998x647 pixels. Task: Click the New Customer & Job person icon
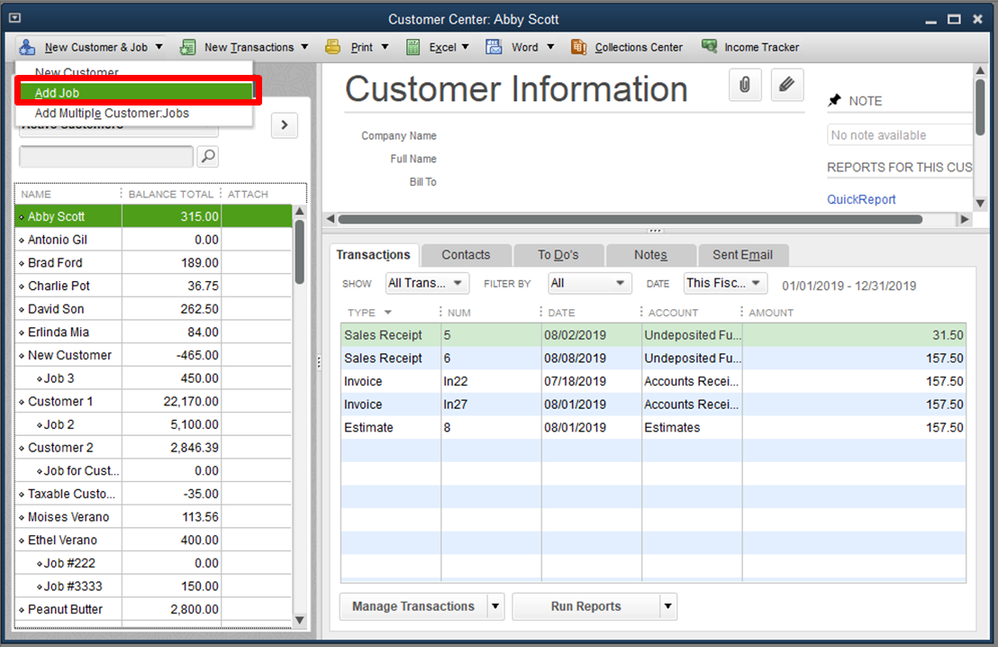pos(27,47)
